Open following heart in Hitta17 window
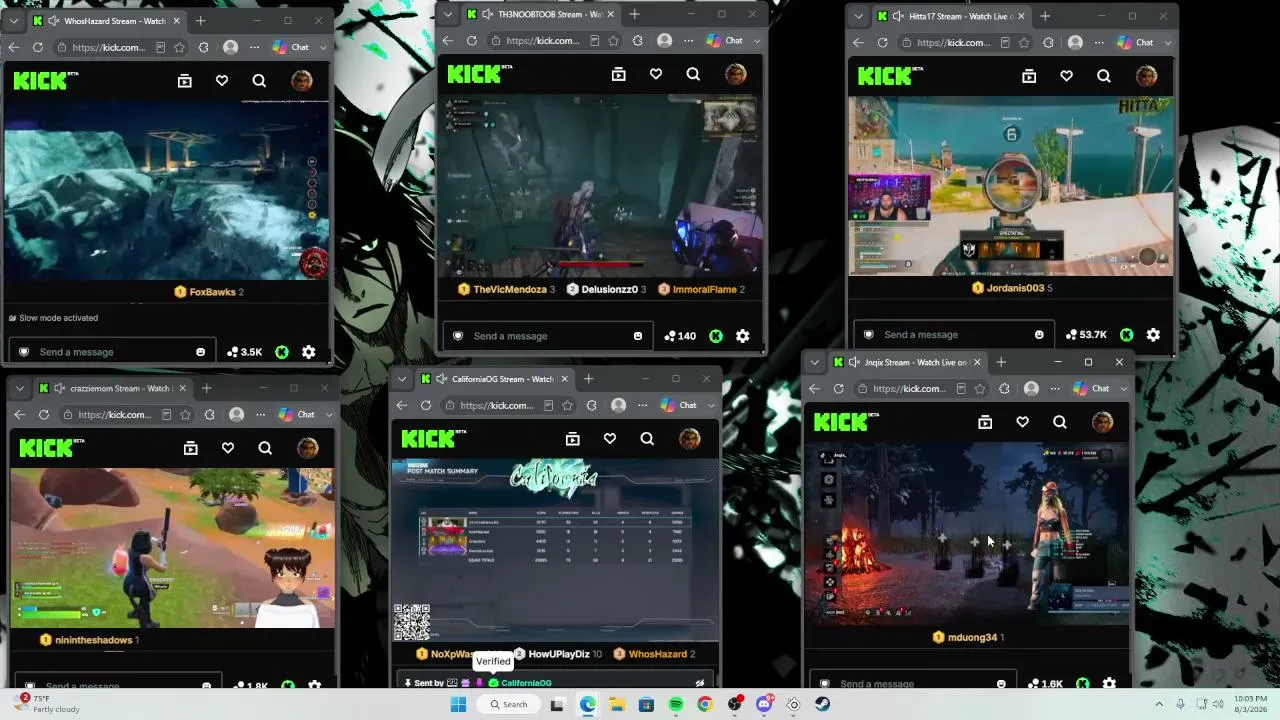Screen dimensions: 1280x720 pos(1066,76)
